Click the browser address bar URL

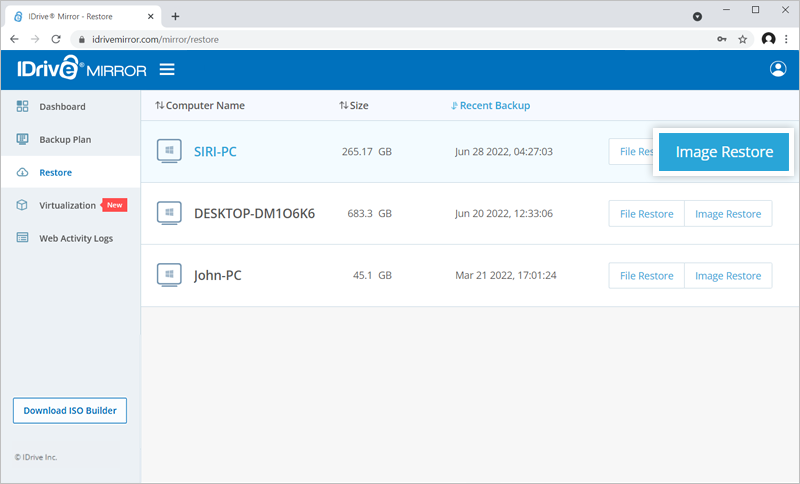click(155, 39)
